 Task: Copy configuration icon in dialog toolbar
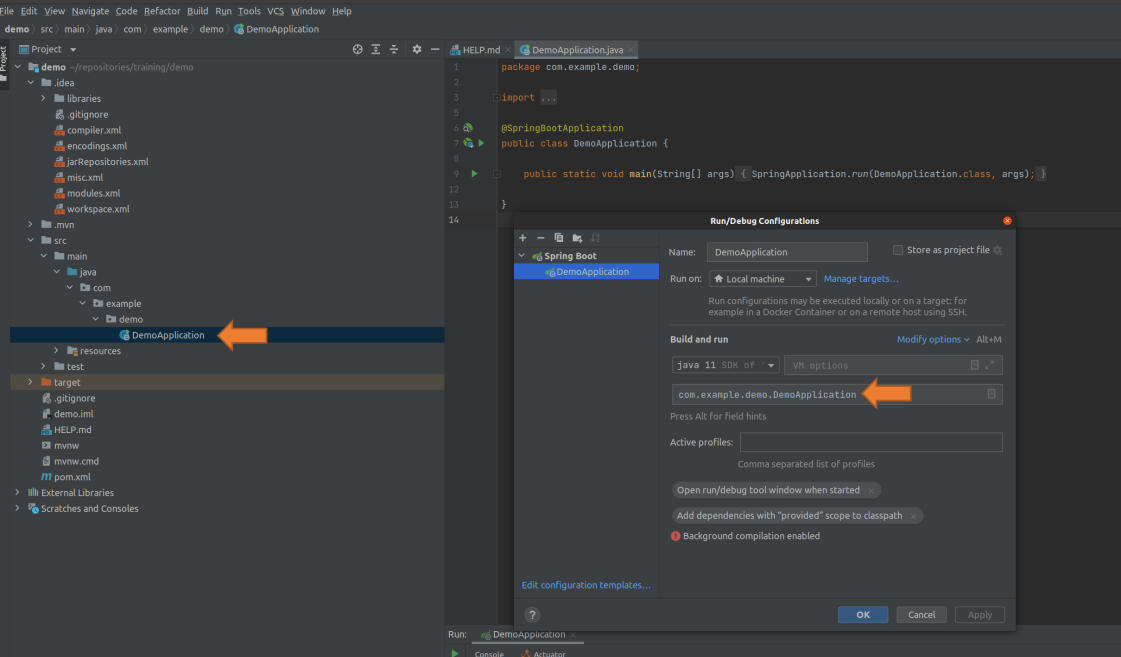[559, 238]
